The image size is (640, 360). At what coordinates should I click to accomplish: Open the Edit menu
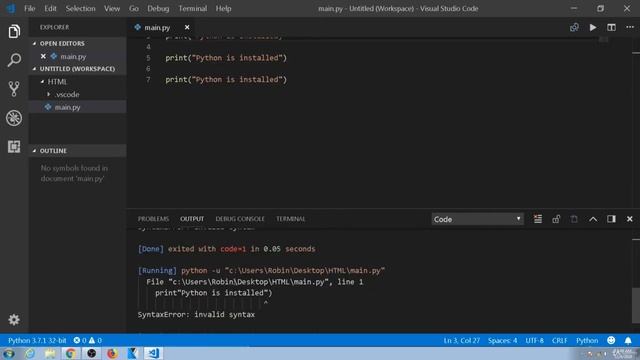50,9
